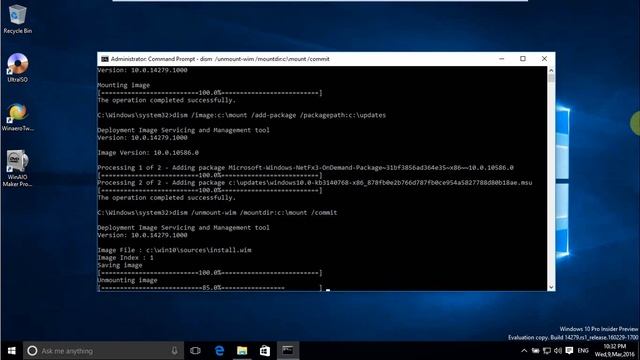
Task: Click the 85.0% unmounting progress bar
Action: coord(210,288)
